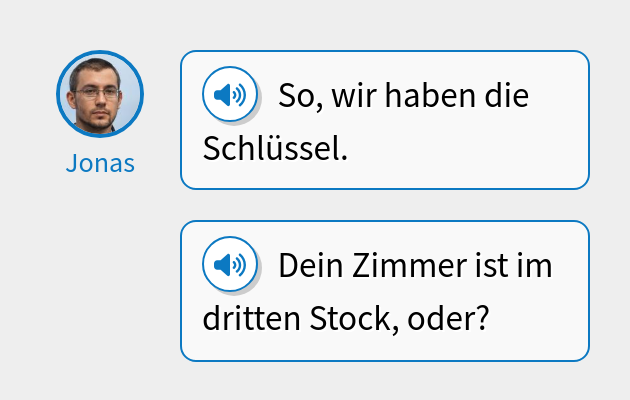Viewport: 630px width, 400px height.
Task: Play audio for 'So, wir haben die Schlüssel'
Action: 224,95
